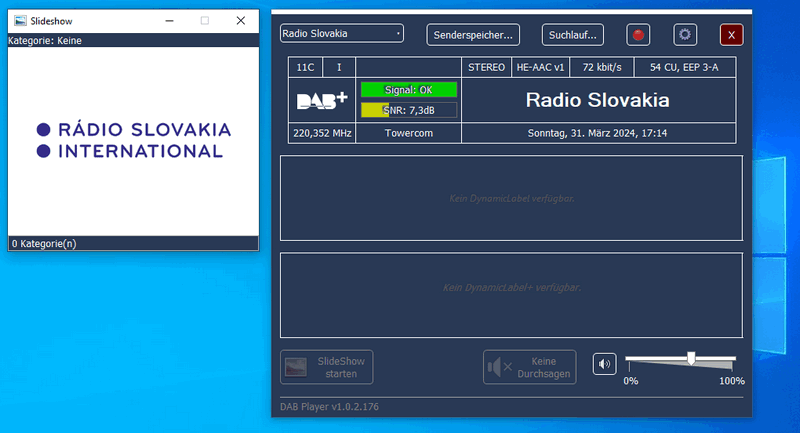
Task: Click the SNR 7,3dB level bar
Action: [409, 110]
